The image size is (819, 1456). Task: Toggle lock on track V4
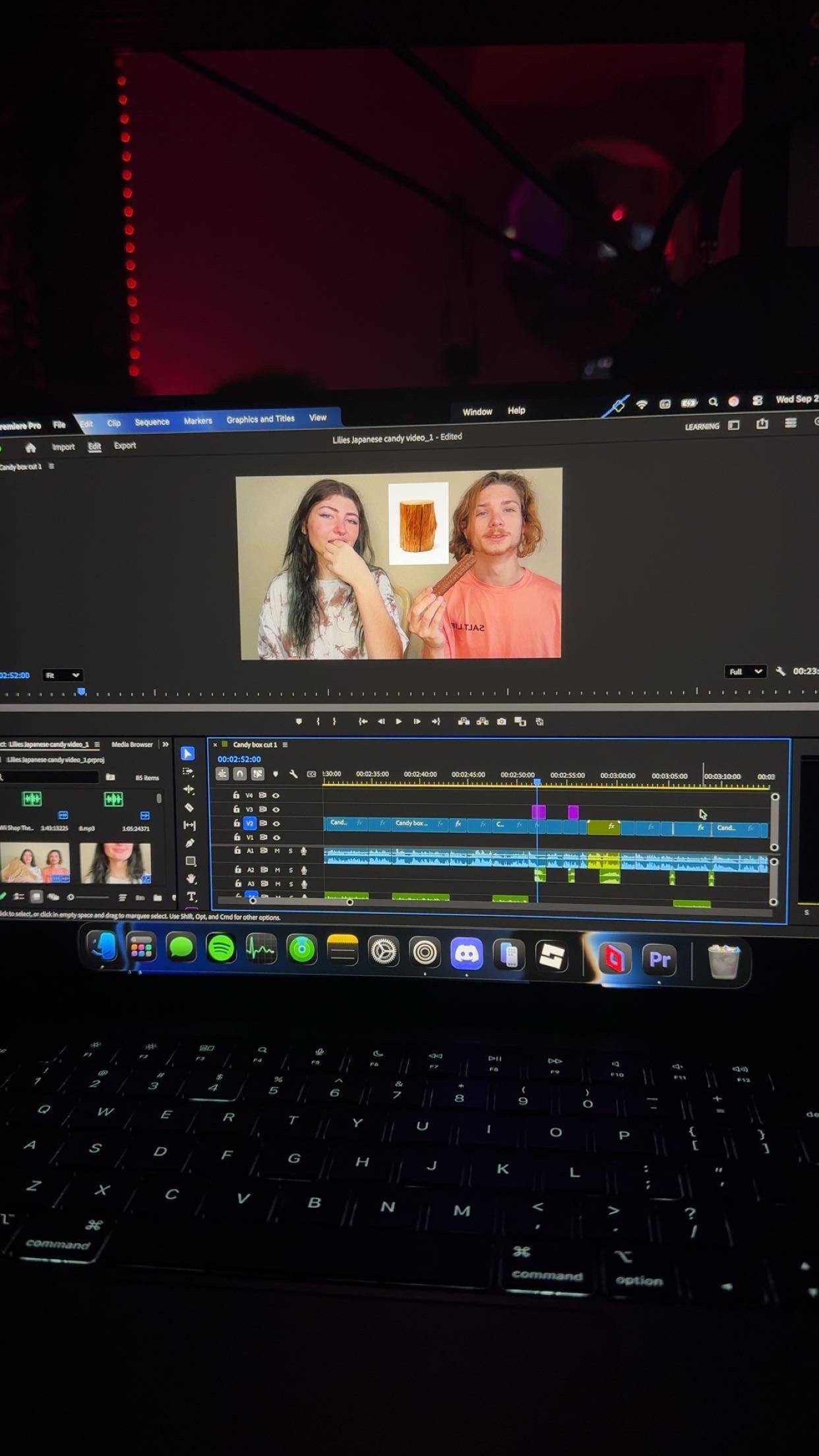(x=236, y=795)
